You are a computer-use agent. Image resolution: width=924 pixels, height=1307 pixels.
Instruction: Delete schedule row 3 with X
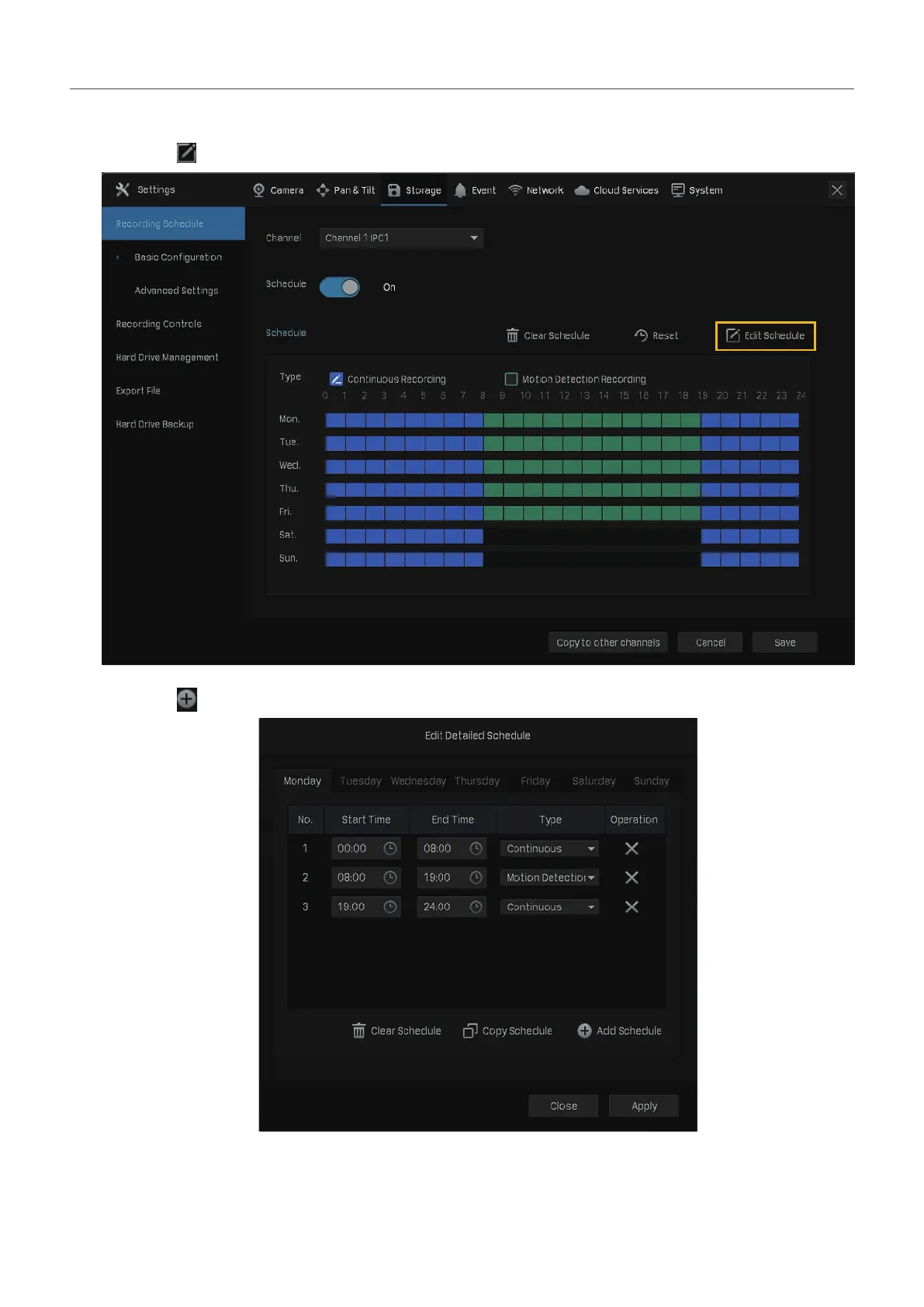(632, 907)
